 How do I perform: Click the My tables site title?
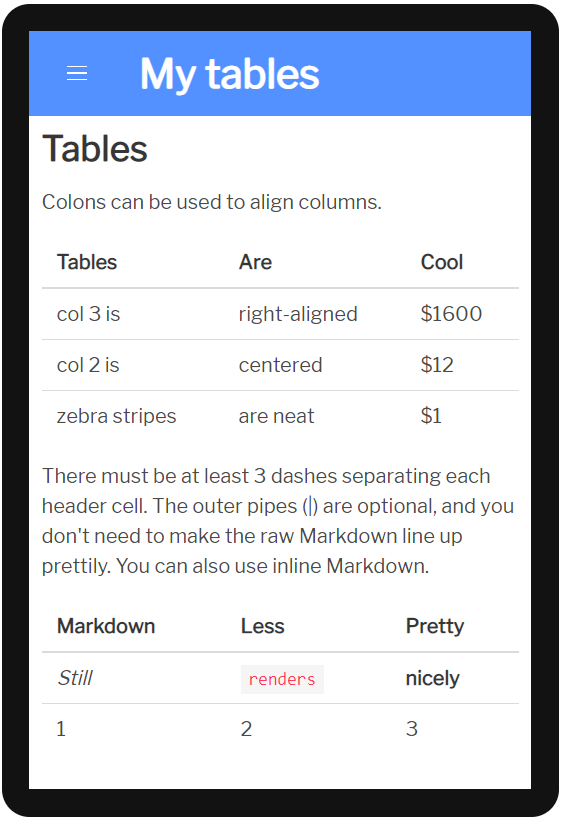click(x=229, y=74)
